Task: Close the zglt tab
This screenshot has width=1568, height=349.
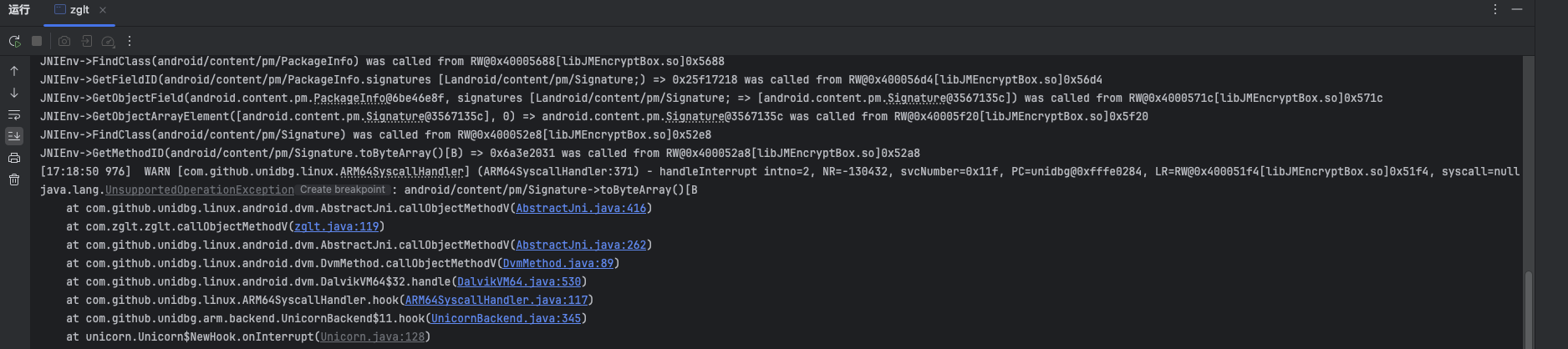Action: pyautogui.click(x=103, y=10)
